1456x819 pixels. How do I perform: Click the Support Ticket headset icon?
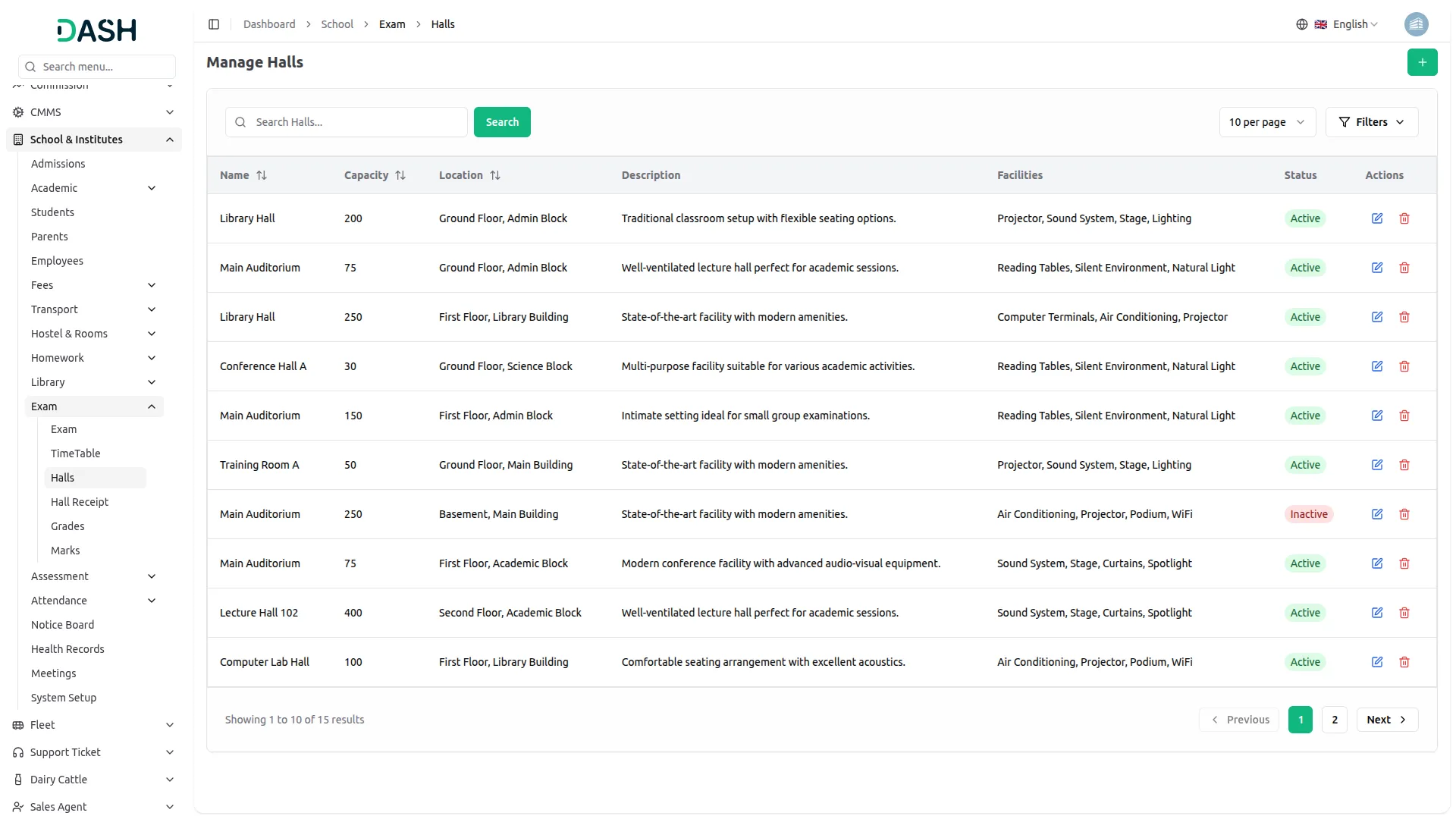17,752
